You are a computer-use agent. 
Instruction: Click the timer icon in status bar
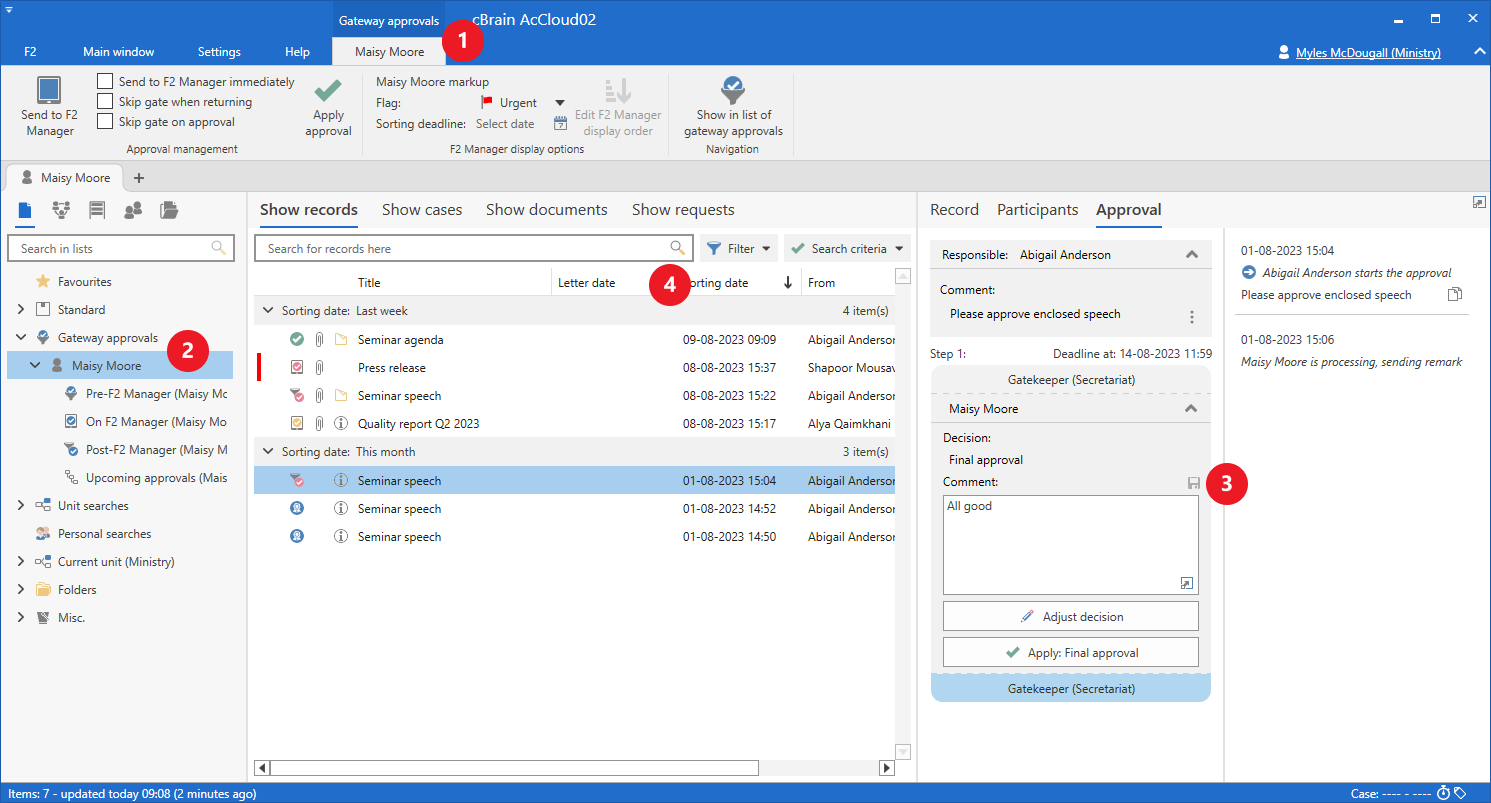point(1443,793)
